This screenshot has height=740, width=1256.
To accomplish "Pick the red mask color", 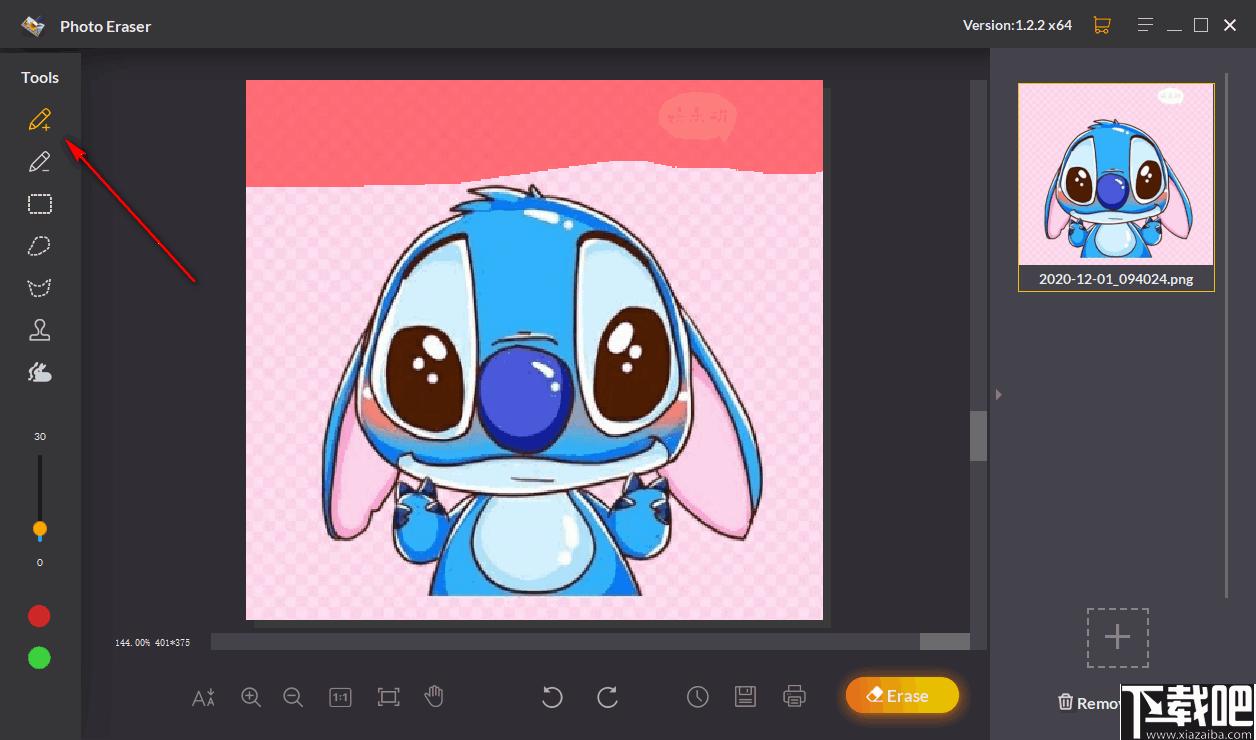I will pos(39,616).
